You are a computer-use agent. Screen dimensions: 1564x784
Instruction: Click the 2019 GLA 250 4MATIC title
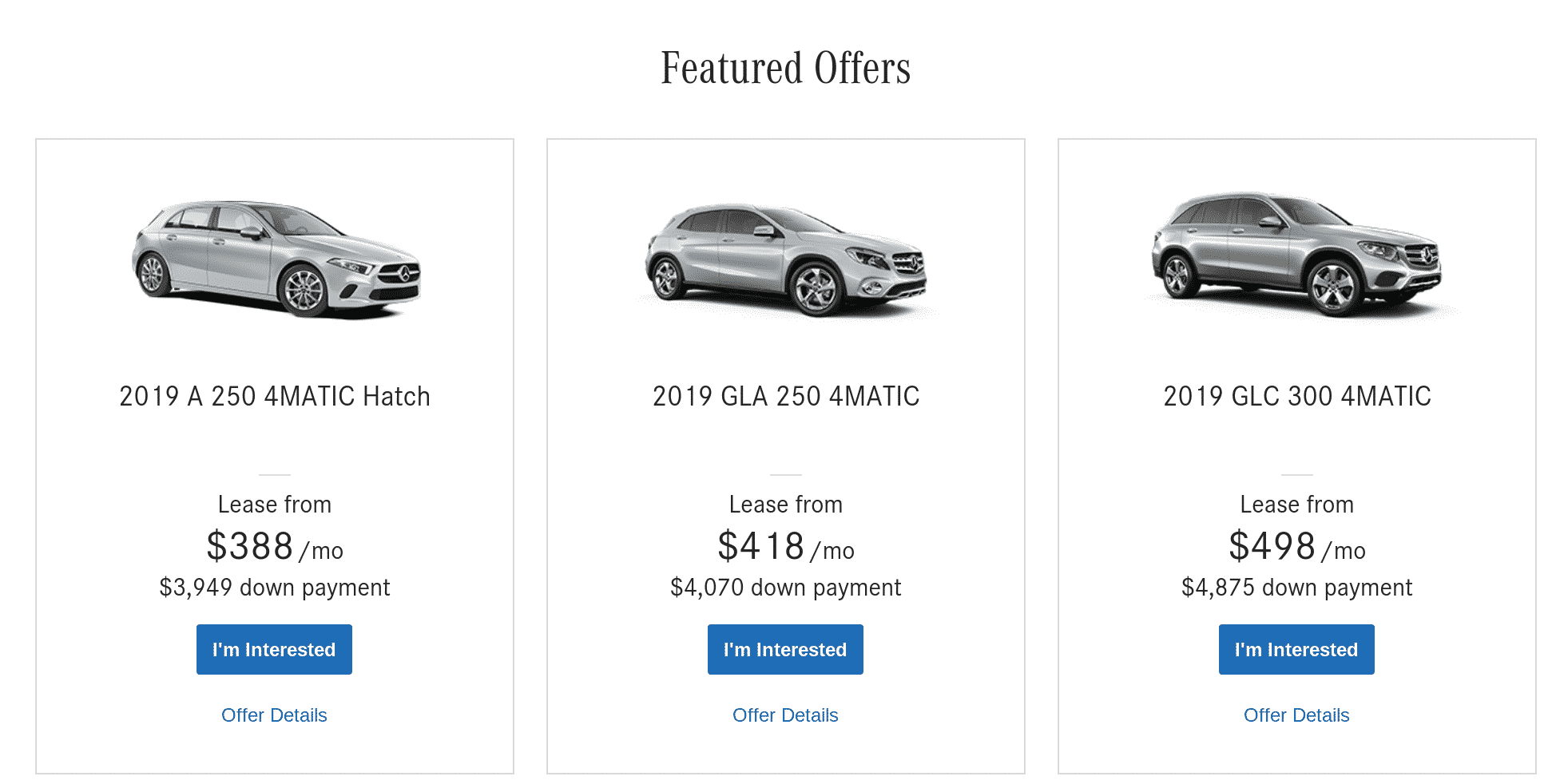[x=786, y=397]
